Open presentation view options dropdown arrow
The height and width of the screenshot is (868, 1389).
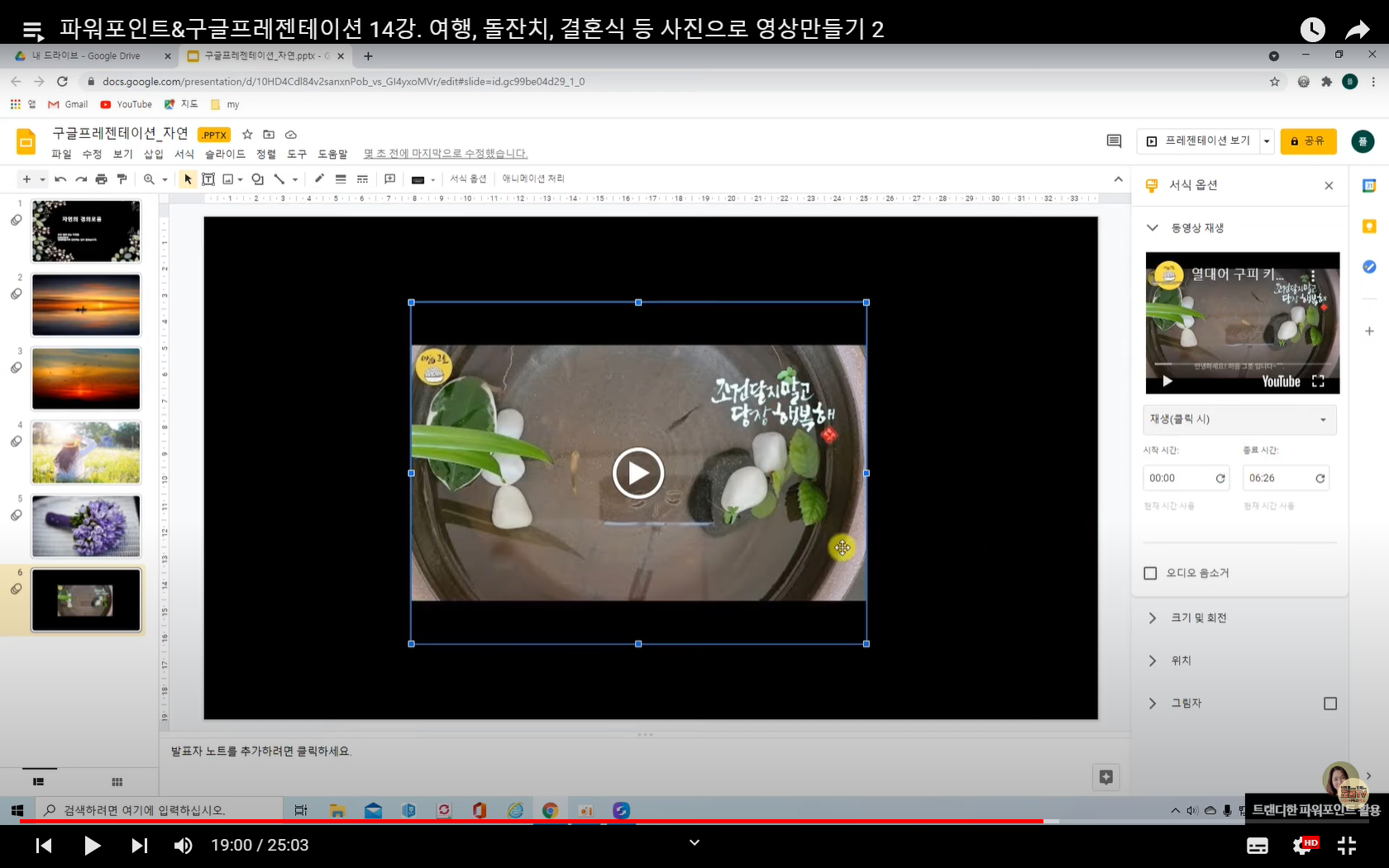(x=1266, y=141)
